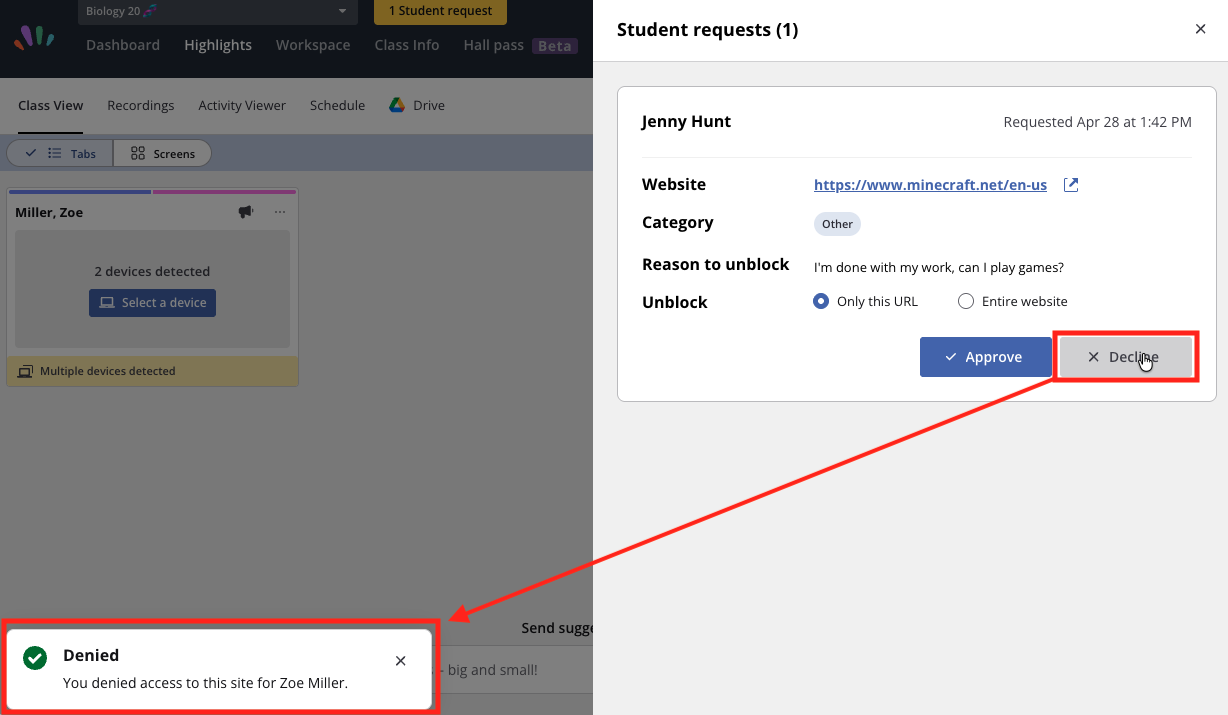The image size is (1228, 715).
Task: Click the Miller, Zoe student name
Action: point(49,212)
